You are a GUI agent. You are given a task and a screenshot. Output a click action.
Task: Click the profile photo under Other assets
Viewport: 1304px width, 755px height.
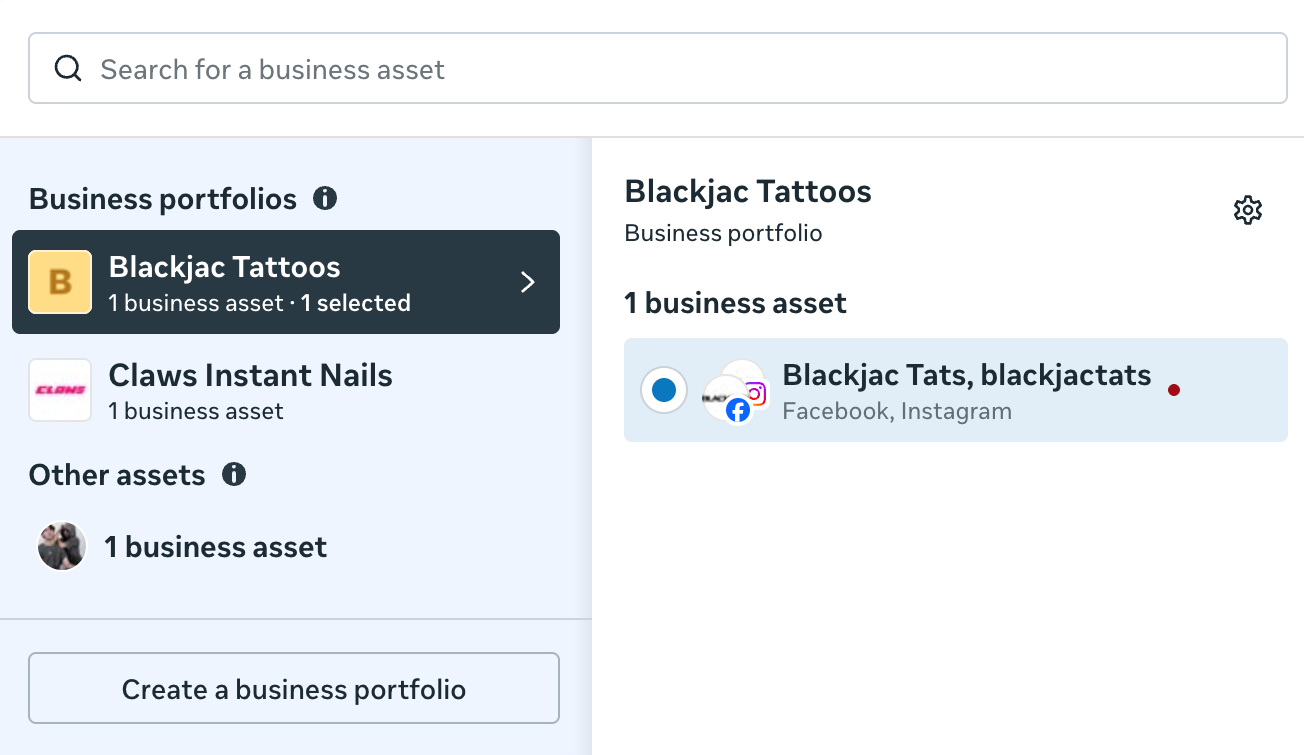(x=62, y=547)
